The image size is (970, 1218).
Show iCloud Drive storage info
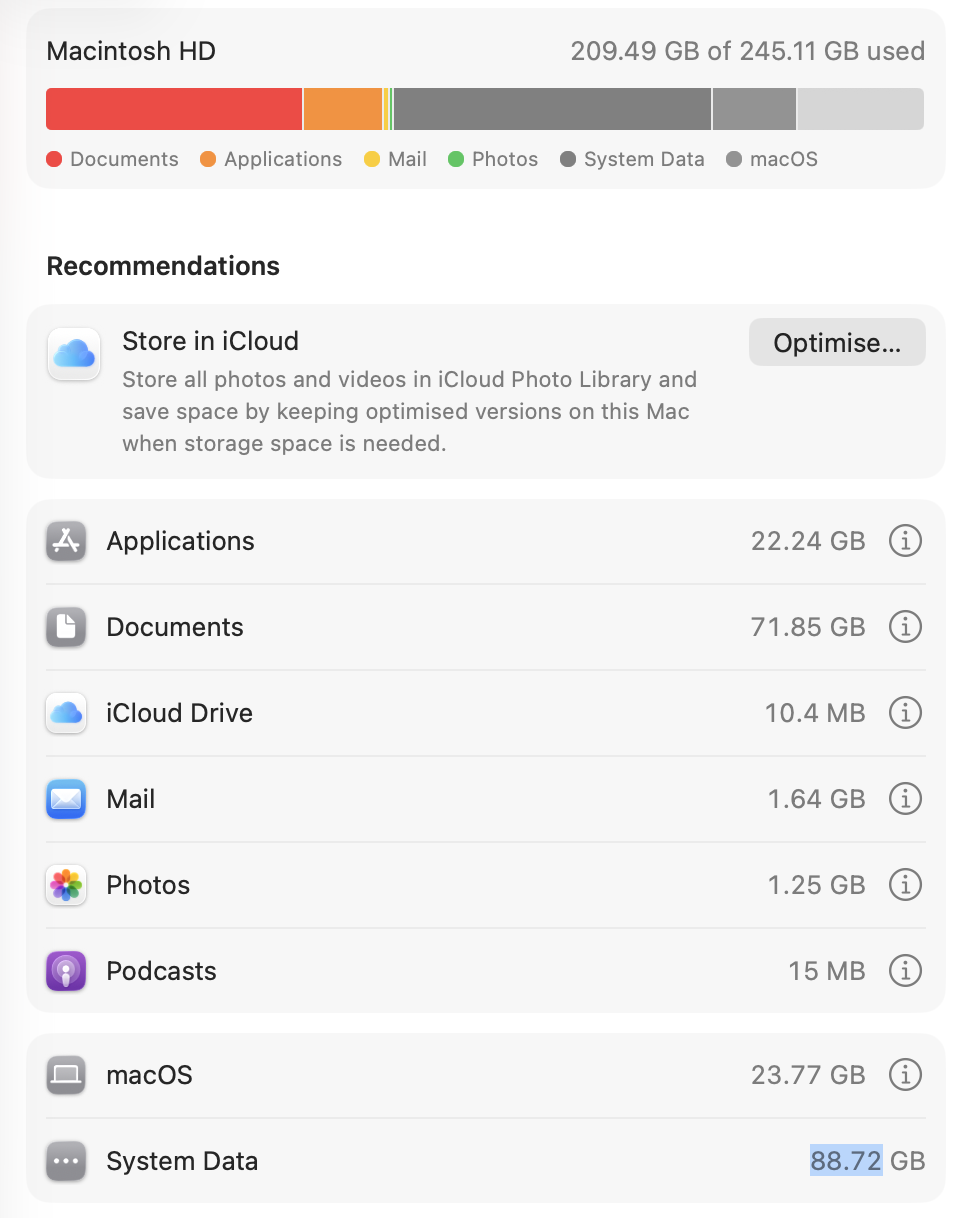(x=905, y=713)
